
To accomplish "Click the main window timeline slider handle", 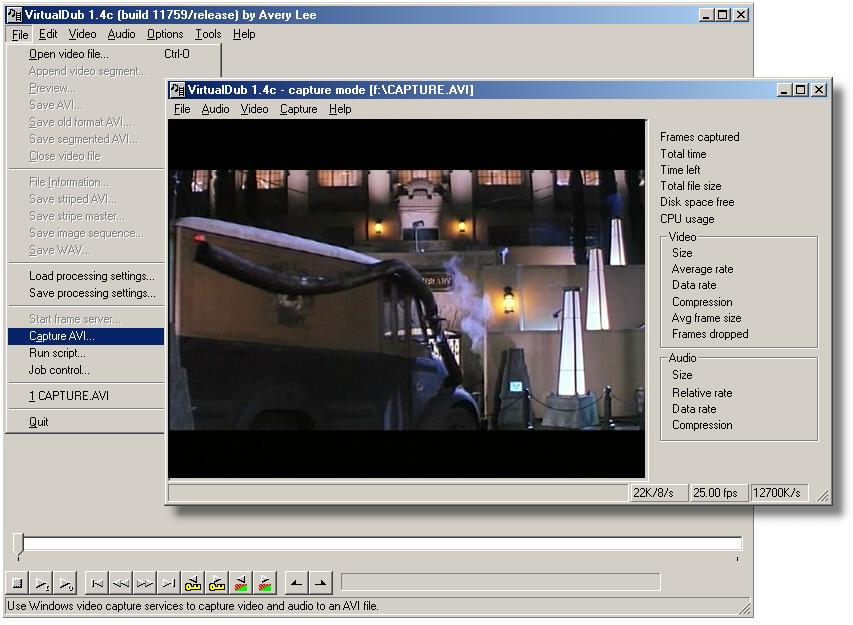I will [x=18, y=544].
